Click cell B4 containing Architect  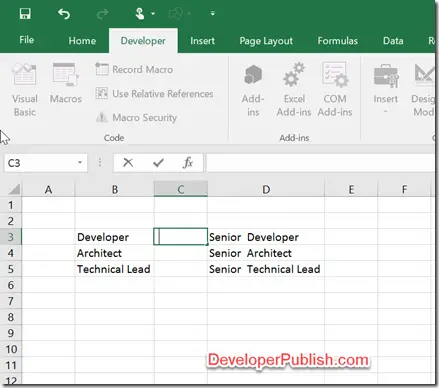(x=115, y=253)
